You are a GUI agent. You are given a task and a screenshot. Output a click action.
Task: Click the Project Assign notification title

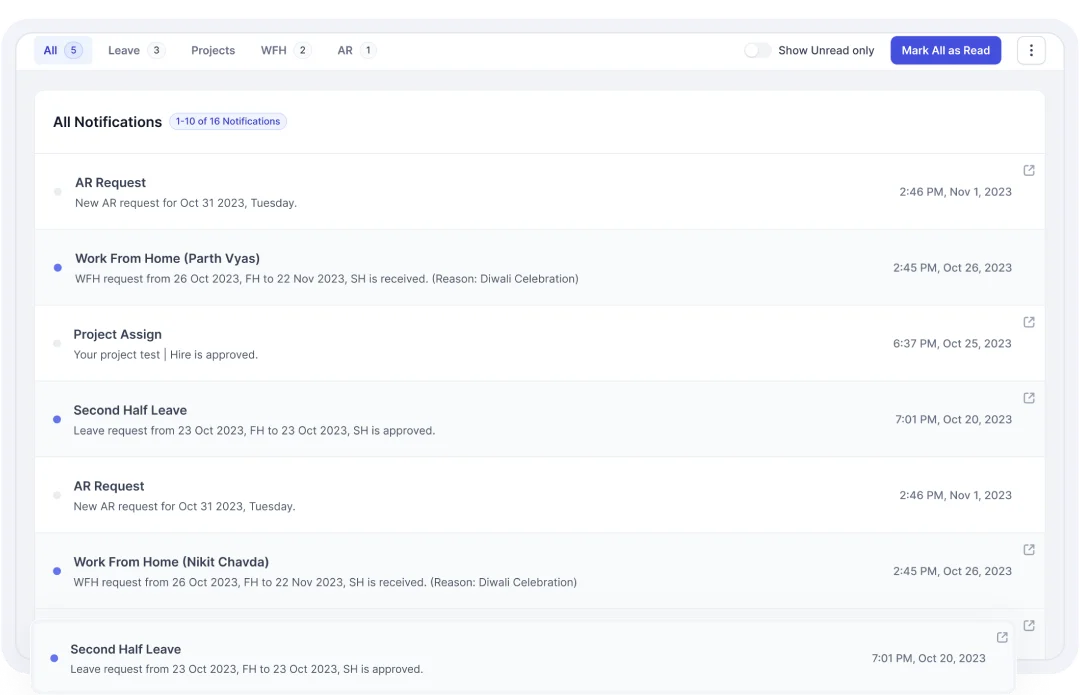(117, 334)
